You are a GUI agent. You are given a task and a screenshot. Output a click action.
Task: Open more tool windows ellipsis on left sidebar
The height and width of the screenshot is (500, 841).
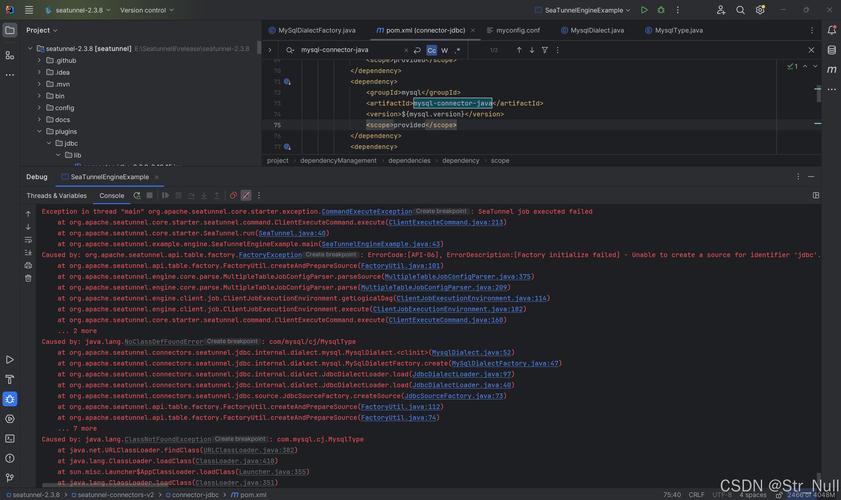pyautogui.click(x=10, y=75)
